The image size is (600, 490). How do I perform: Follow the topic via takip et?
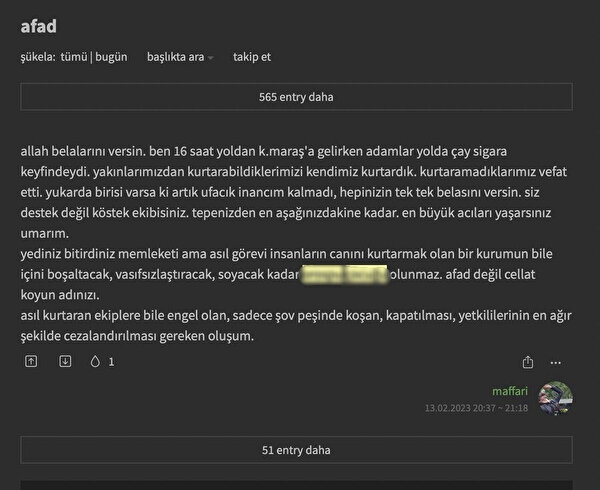[x=252, y=57]
